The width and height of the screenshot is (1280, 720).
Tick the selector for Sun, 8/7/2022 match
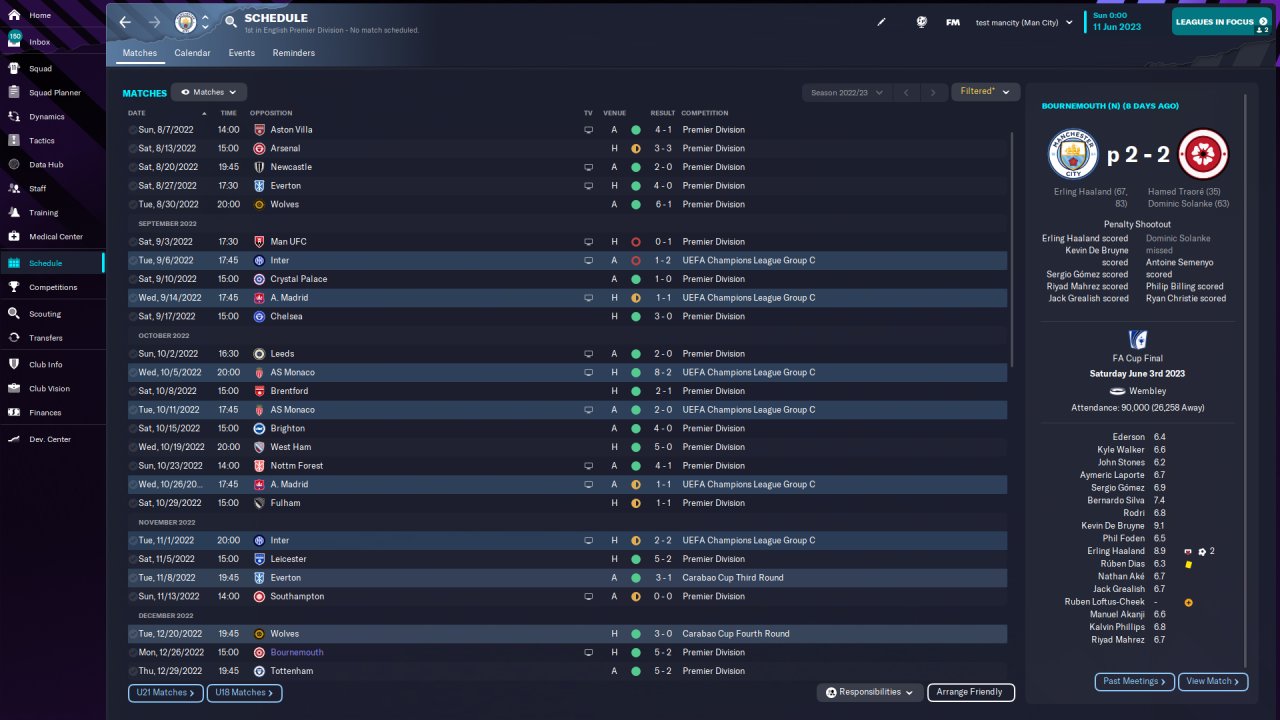[132, 130]
